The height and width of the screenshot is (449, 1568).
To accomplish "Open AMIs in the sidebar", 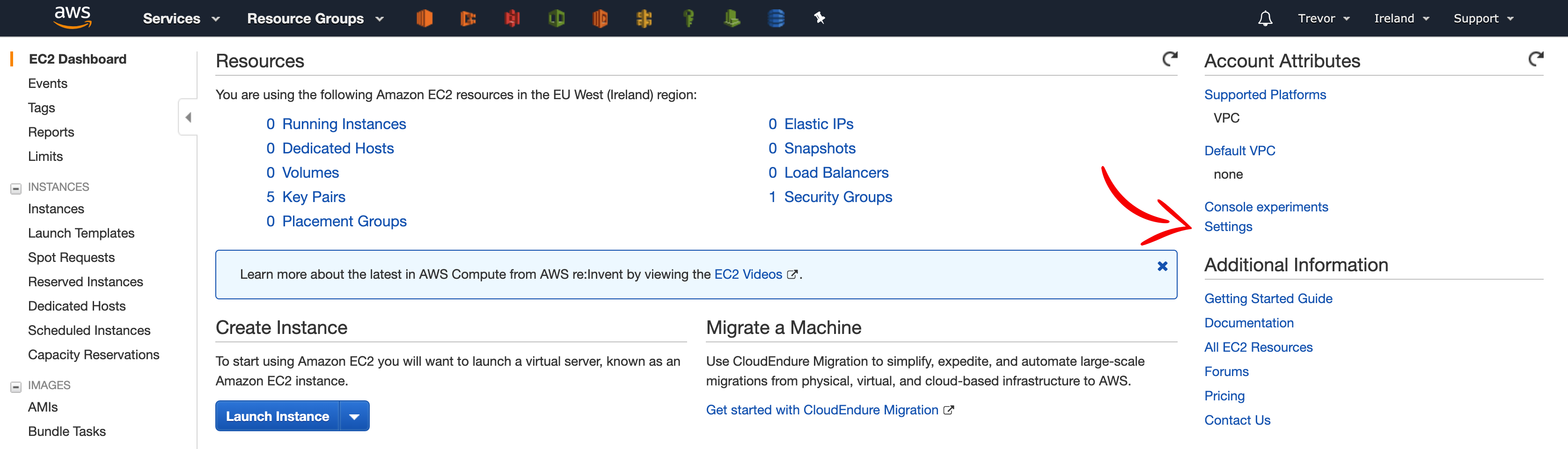I will coord(43,407).
